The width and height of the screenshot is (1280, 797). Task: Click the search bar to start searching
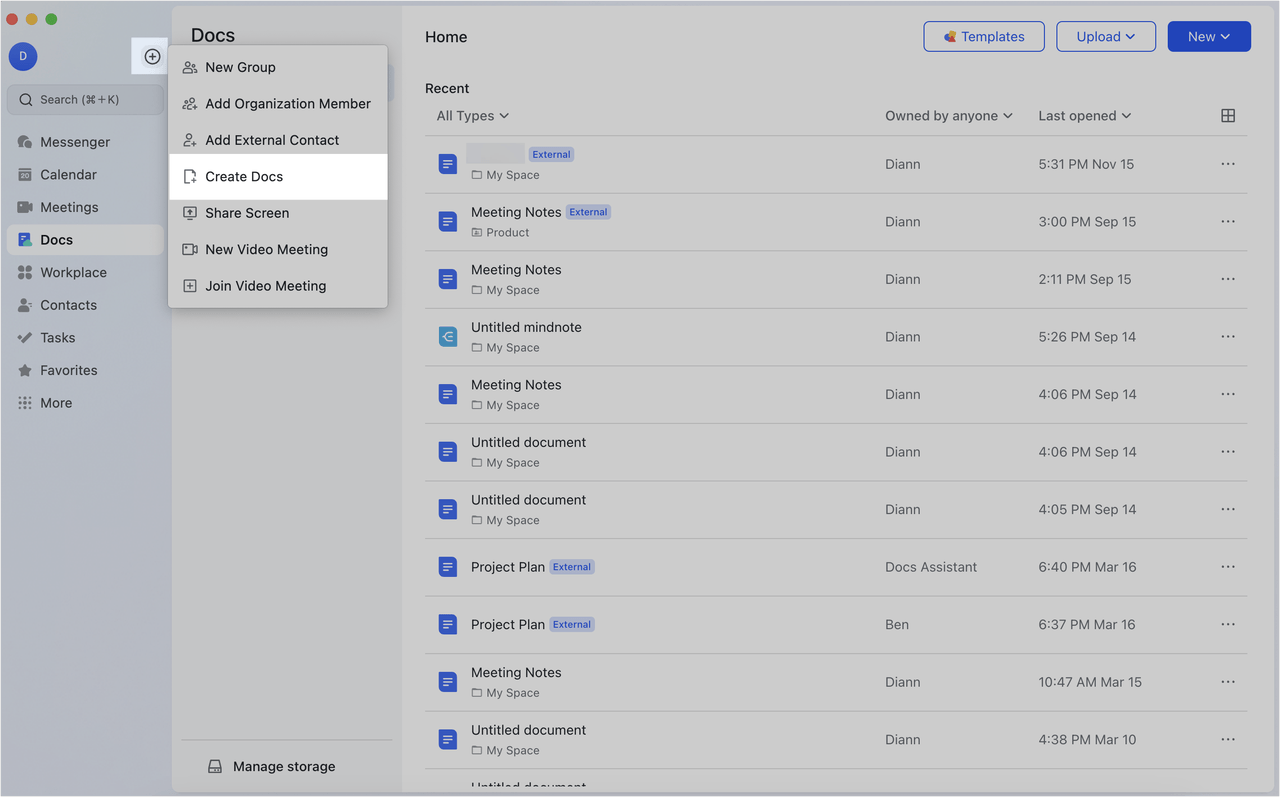[x=85, y=99]
